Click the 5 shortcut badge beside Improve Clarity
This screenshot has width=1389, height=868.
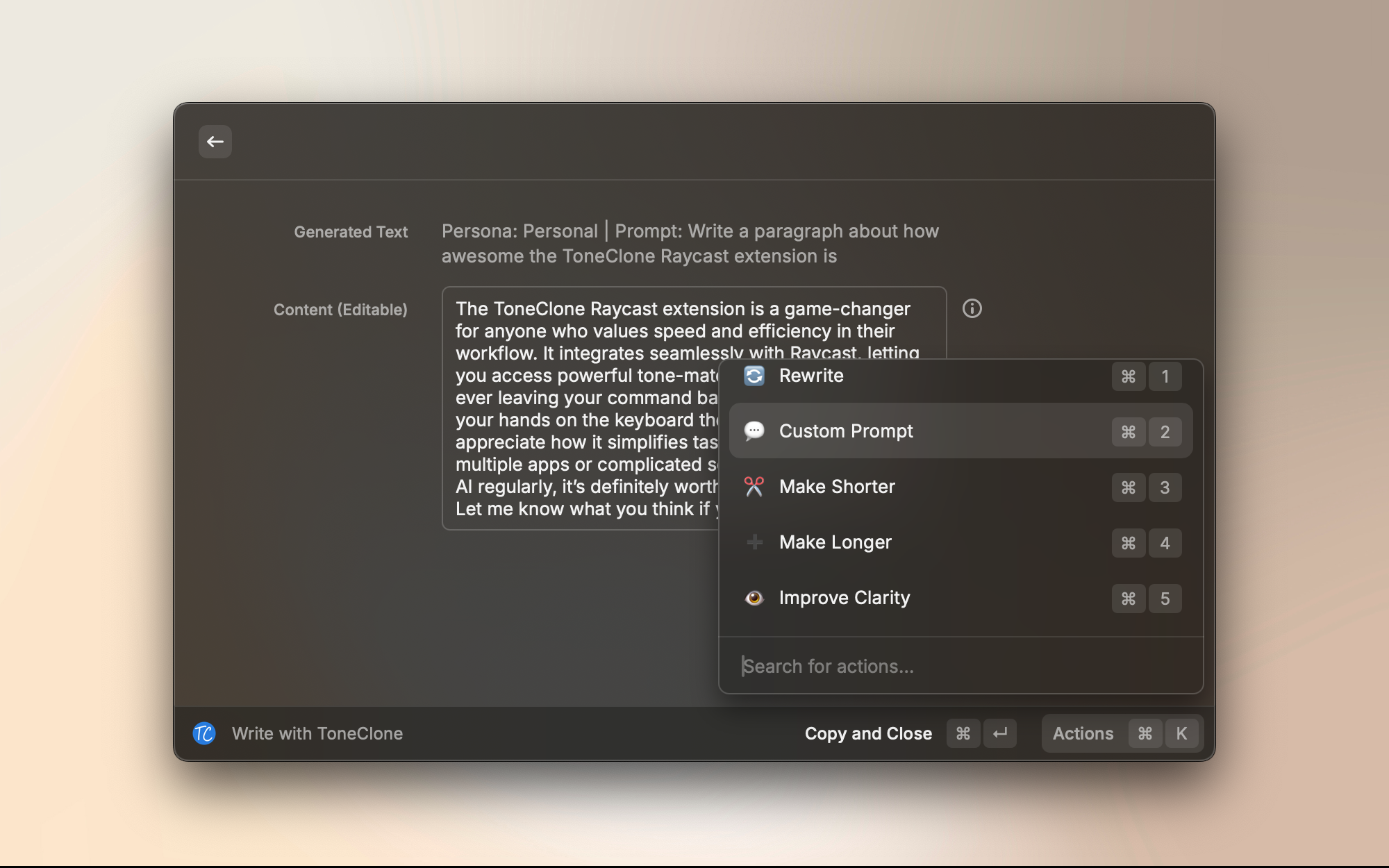pyautogui.click(x=1165, y=598)
